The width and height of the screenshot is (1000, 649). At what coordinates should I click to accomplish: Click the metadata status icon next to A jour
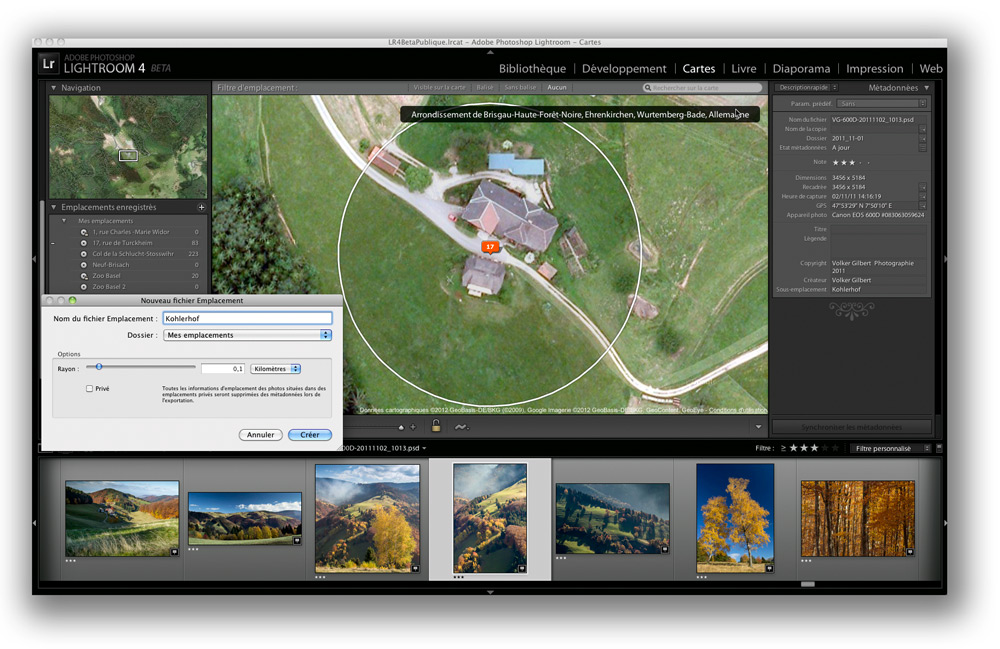coord(922,148)
